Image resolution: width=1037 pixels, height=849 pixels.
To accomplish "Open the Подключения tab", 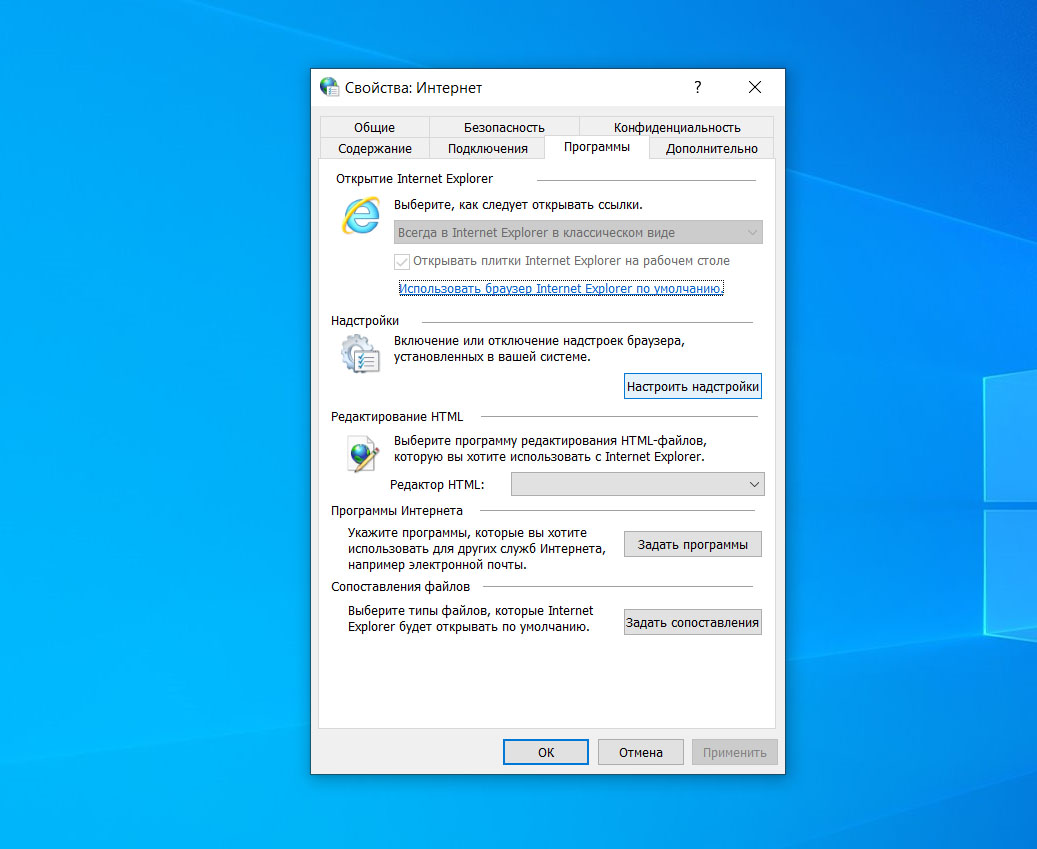I will (x=489, y=148).
